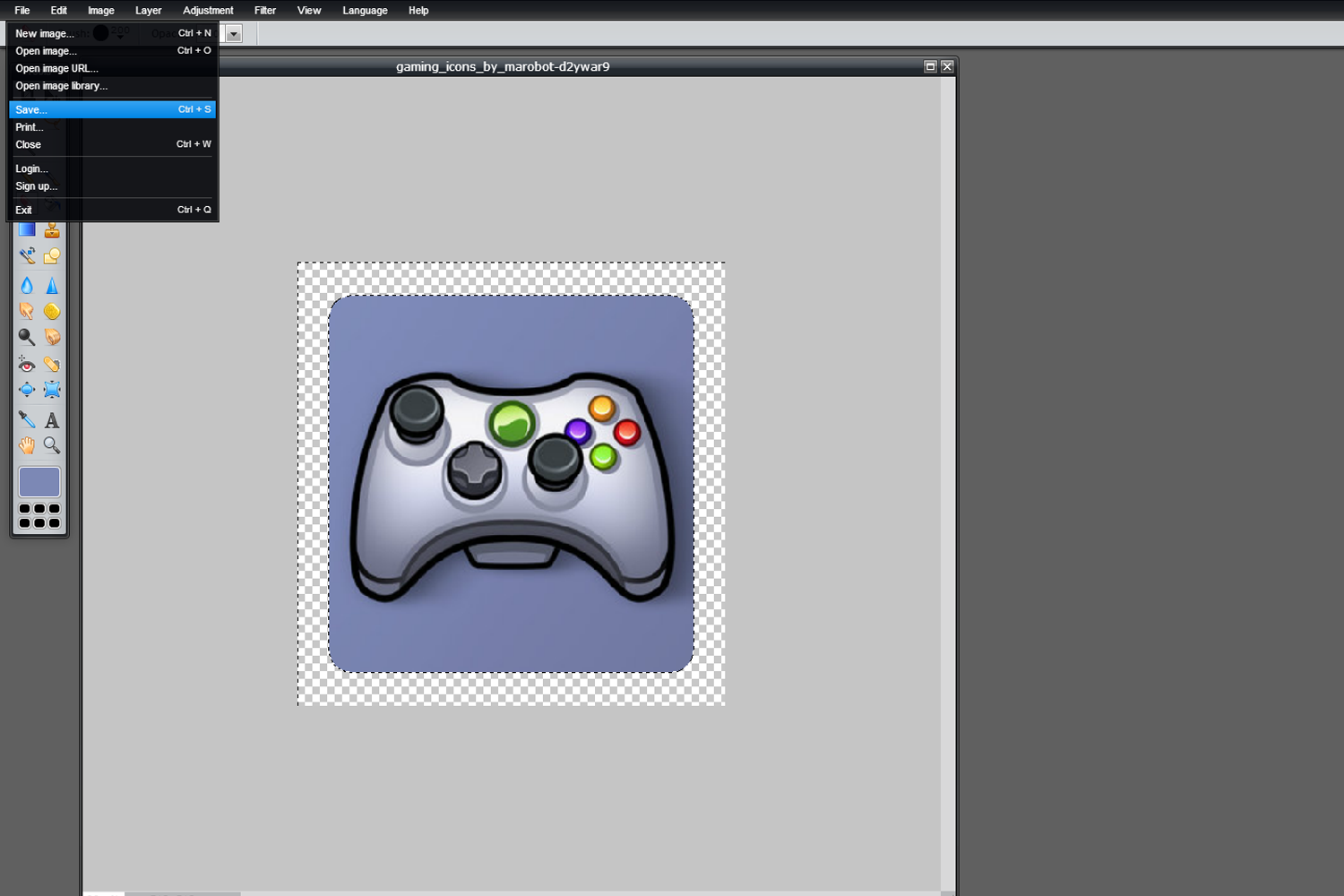Select the yellow Sponge tool

click(x=52, y=311)
